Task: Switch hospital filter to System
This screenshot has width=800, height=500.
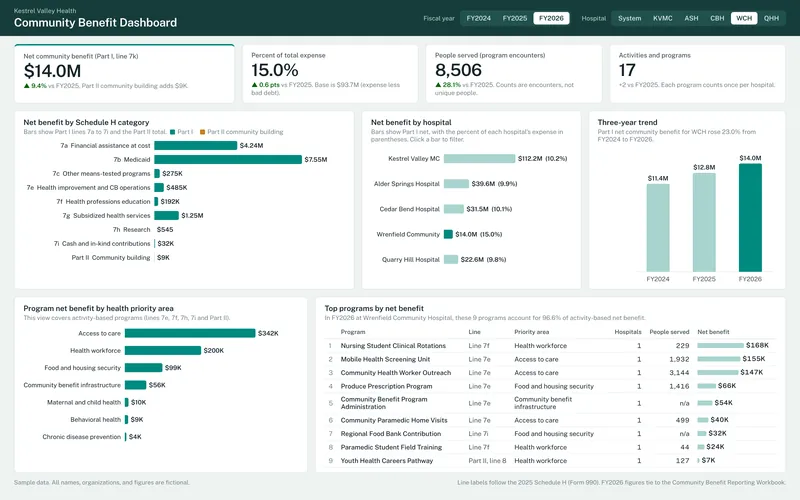Action: click(x=630, y=18)
